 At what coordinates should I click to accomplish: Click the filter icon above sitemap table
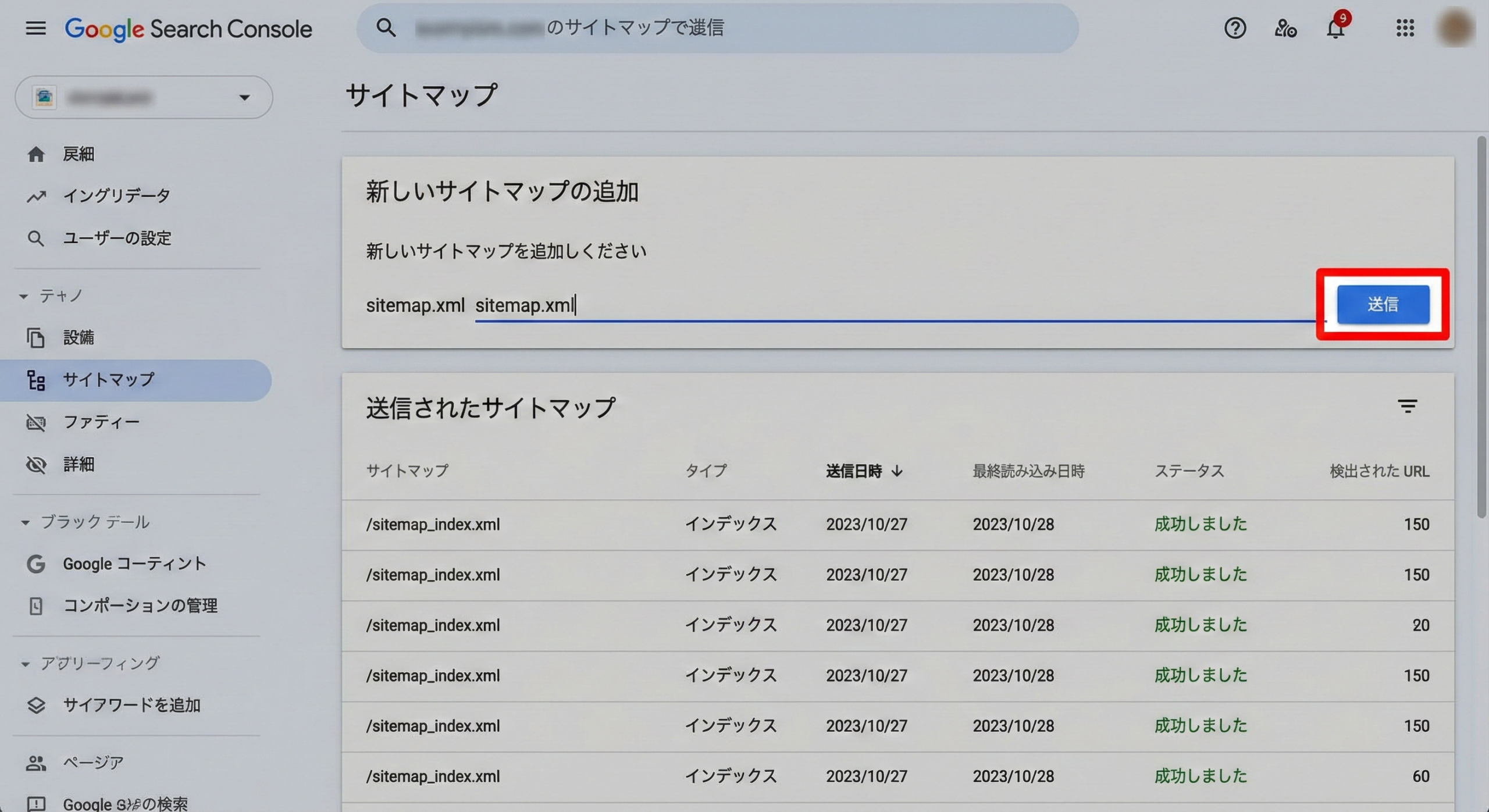click(x=1407, y=406)
